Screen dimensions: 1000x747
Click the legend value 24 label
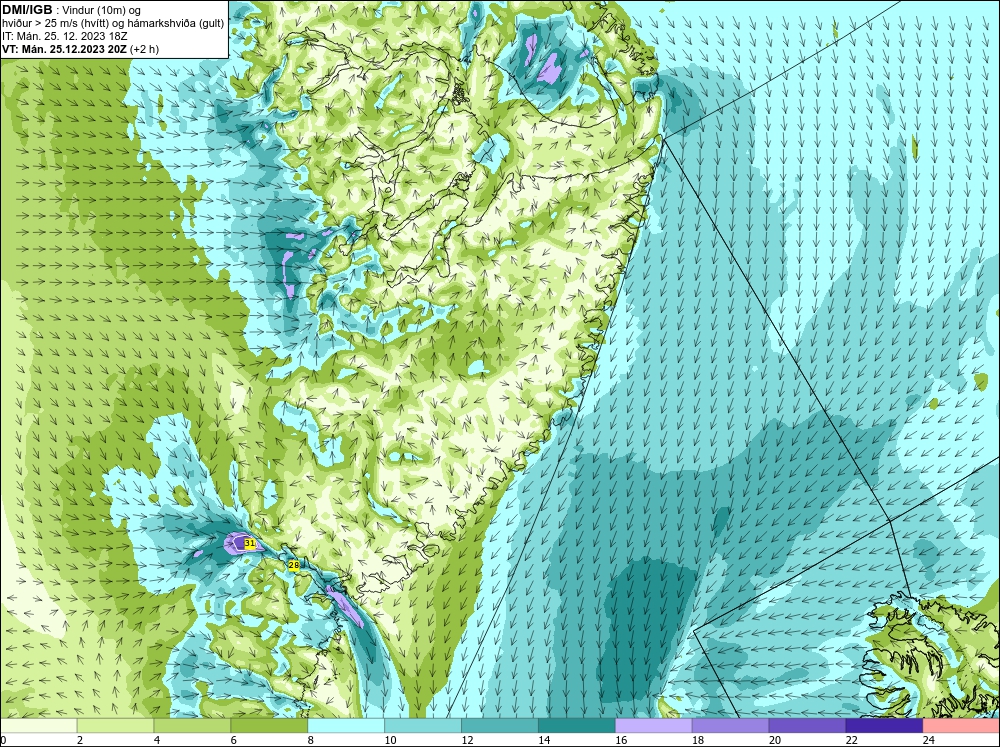point(929,740)
